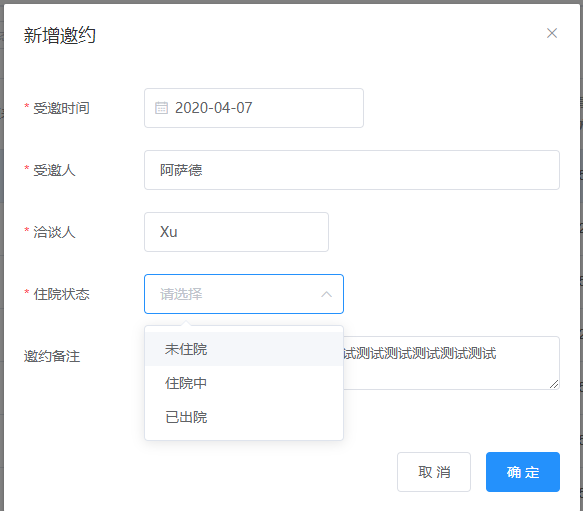This screenshot has width=583, height=511.
Task: Click the 住院状态 field label
Action: click(61, 294)
